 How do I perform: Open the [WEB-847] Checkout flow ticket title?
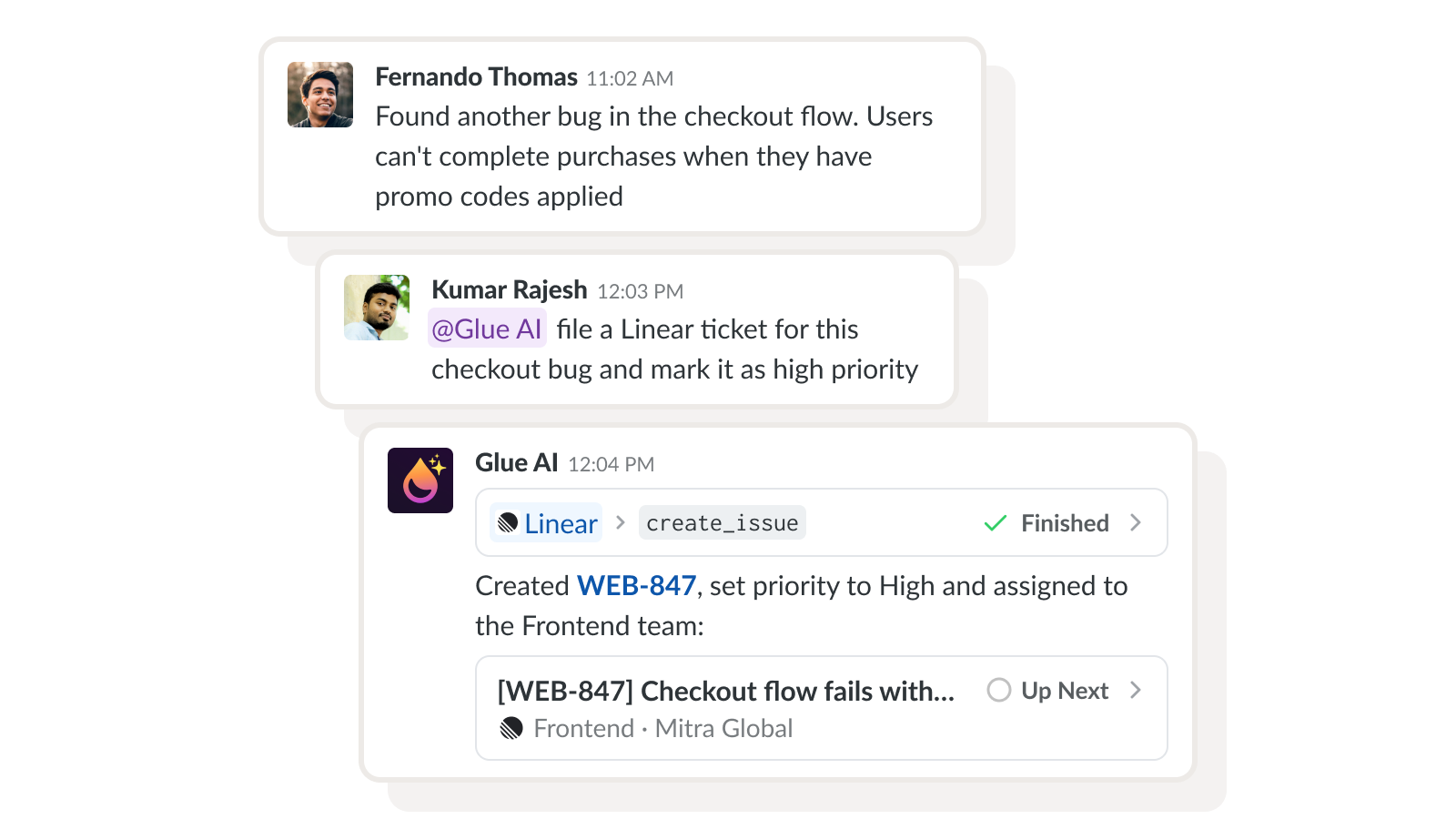[726, 691]
